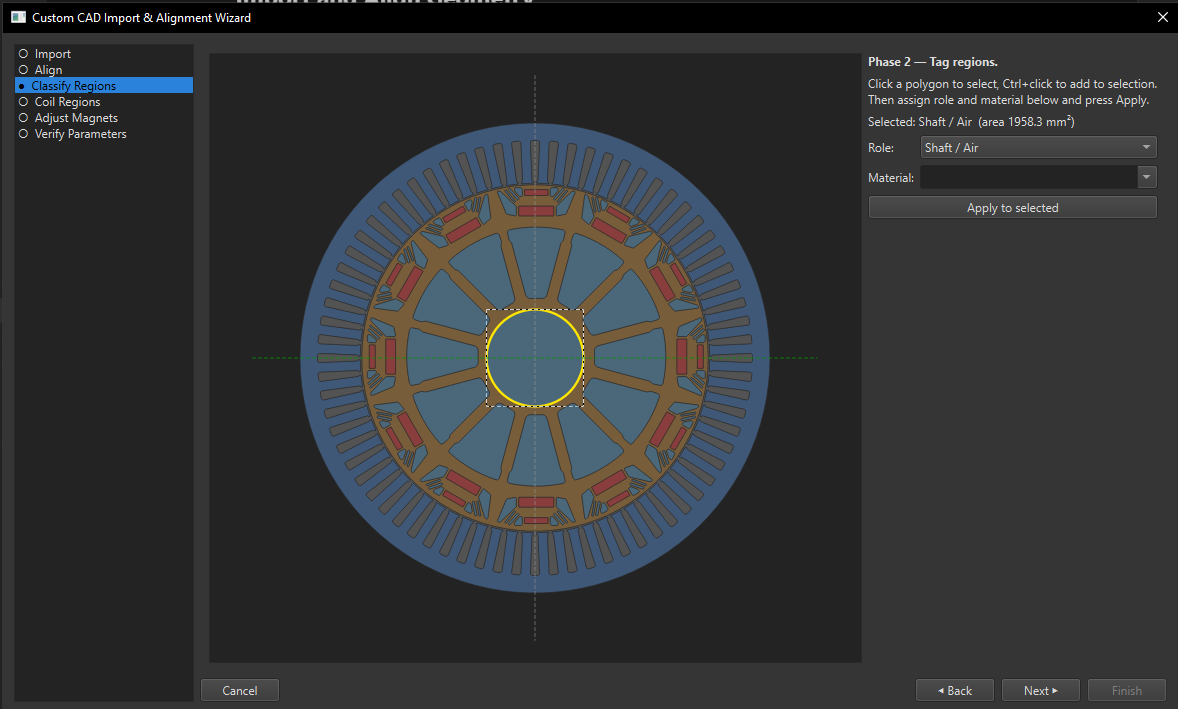Go Back to previous wizard step
Screen dimensions: 1178x709
tap(954, 690)
